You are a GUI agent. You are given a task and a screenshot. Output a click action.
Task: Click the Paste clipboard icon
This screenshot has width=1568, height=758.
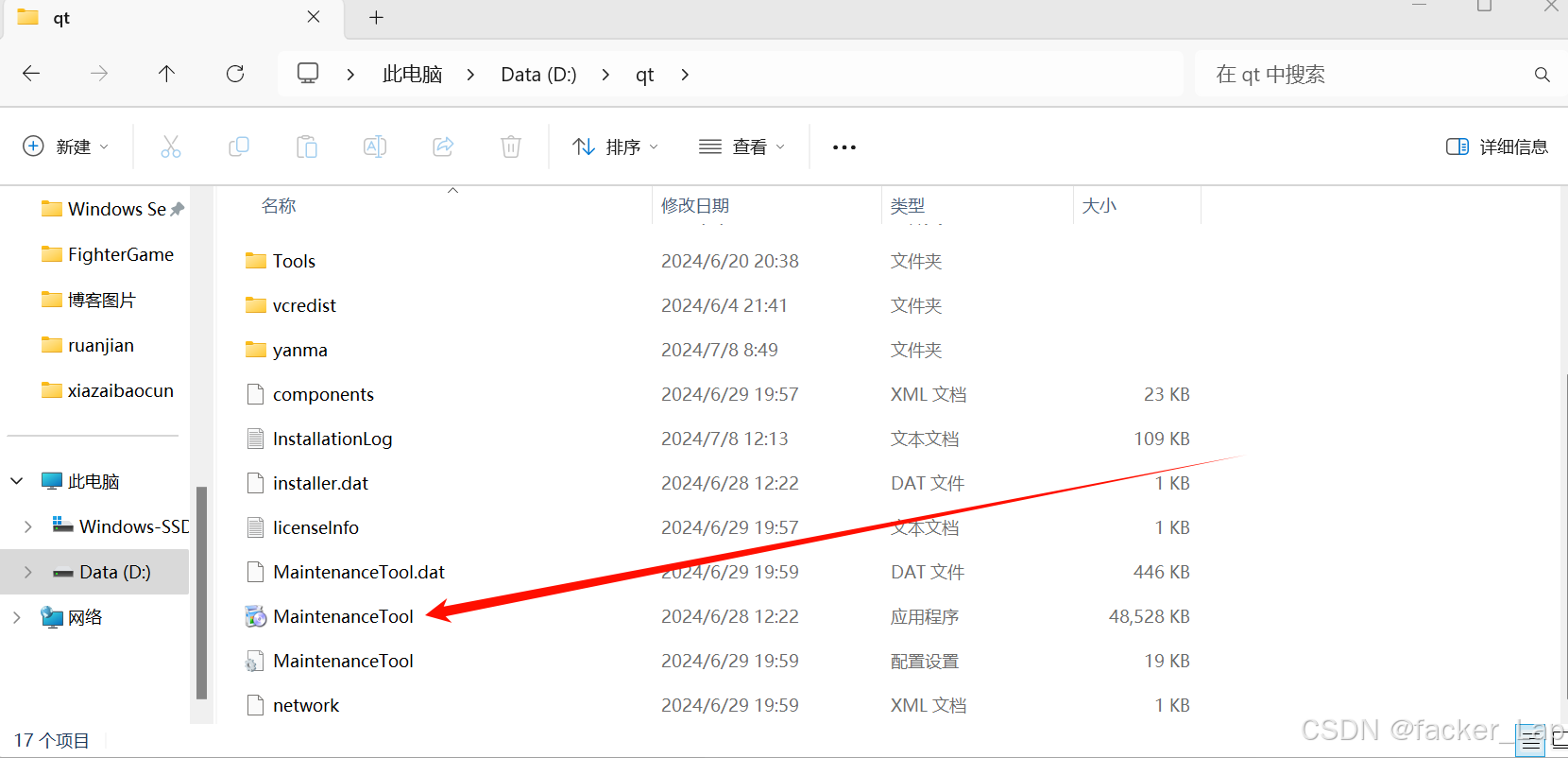(307, 146)
